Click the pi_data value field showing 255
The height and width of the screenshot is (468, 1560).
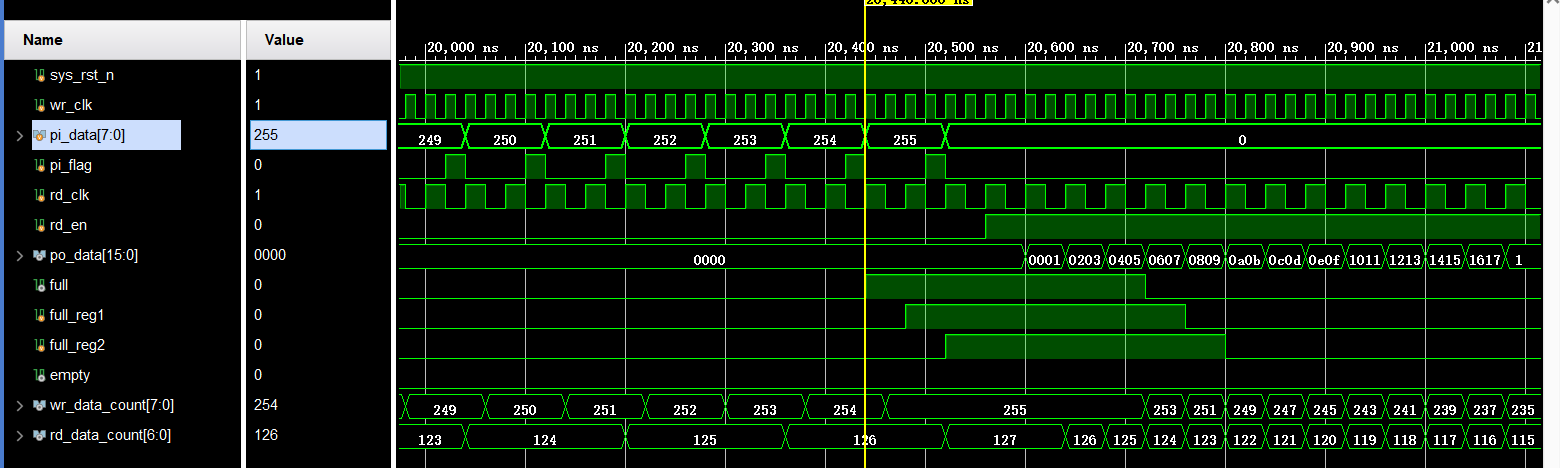[x=317, y=135]
